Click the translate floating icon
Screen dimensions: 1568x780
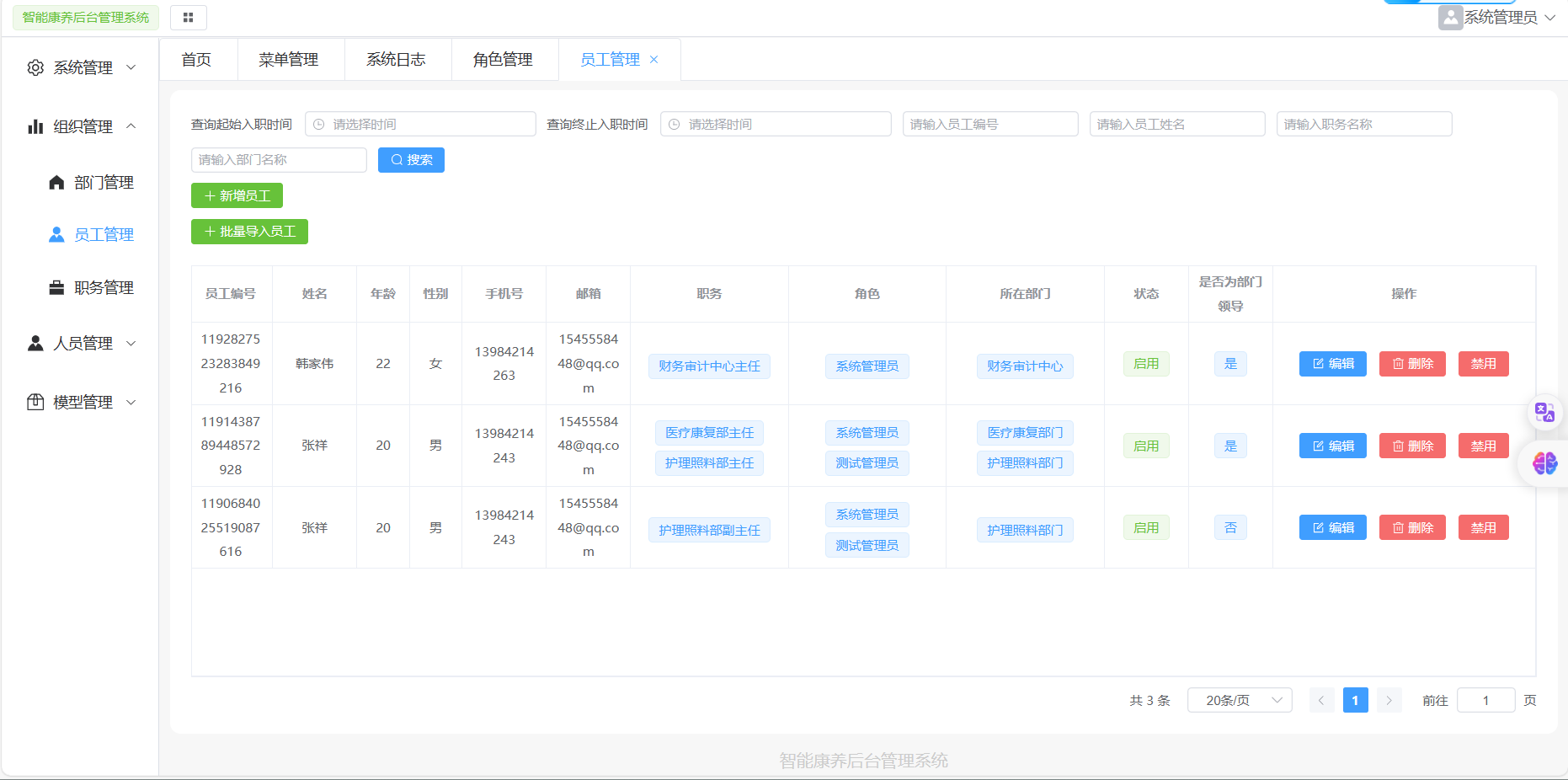(x=1544, y=412)
